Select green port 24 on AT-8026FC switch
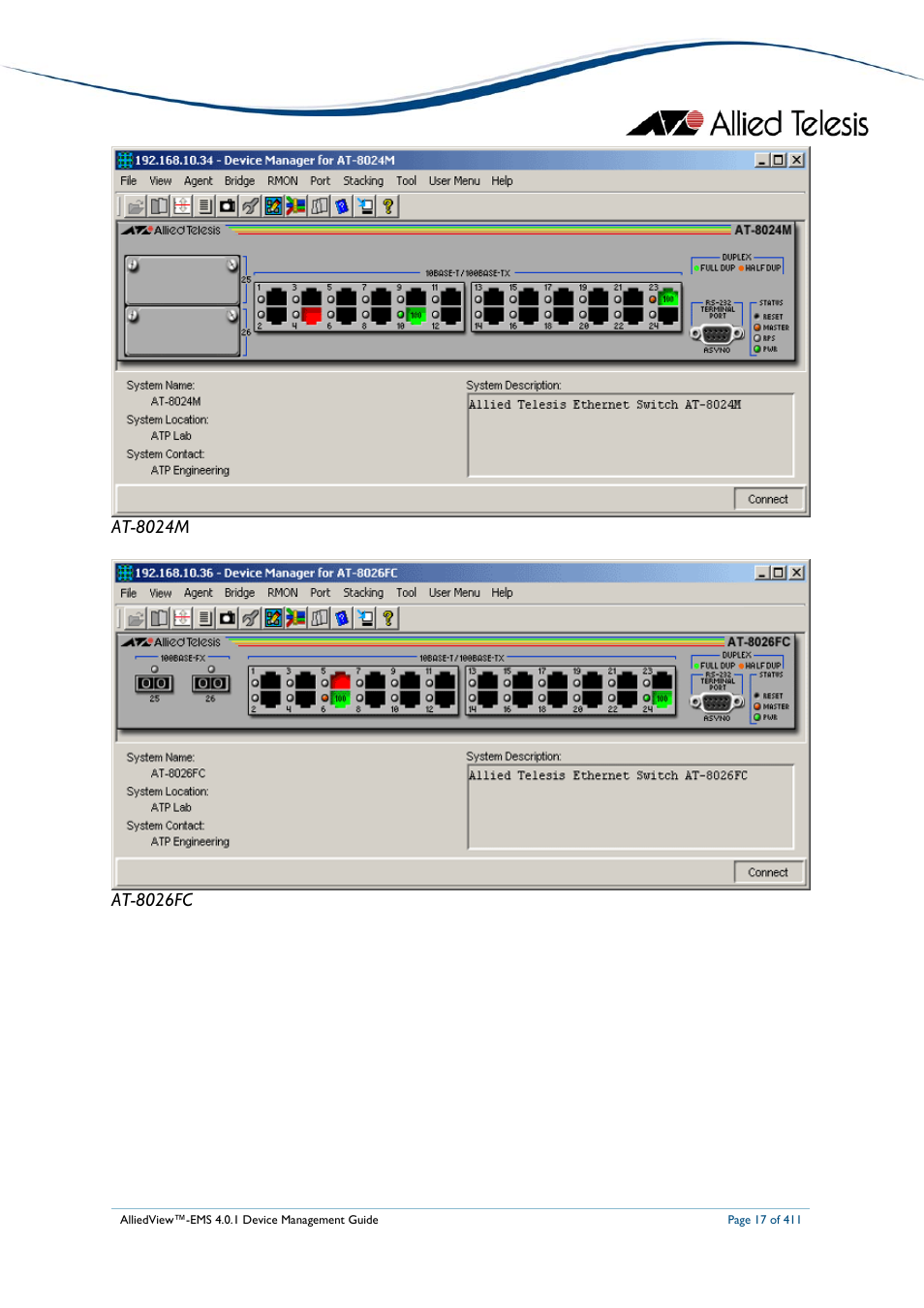 click(662, 698)
